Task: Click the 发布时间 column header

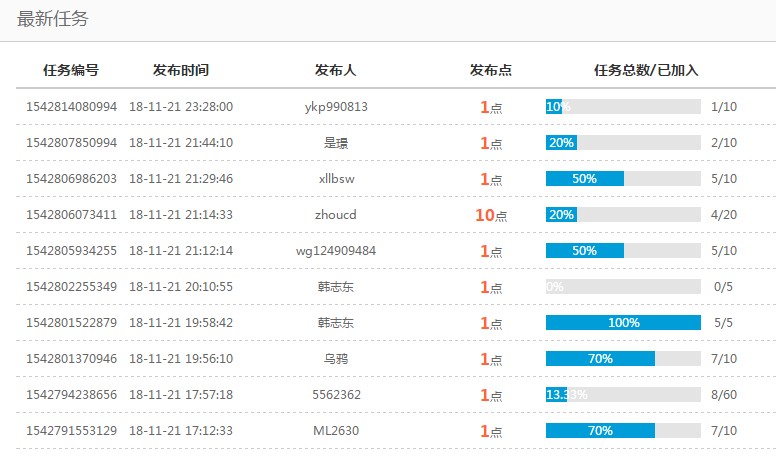Action: [181, 70]
